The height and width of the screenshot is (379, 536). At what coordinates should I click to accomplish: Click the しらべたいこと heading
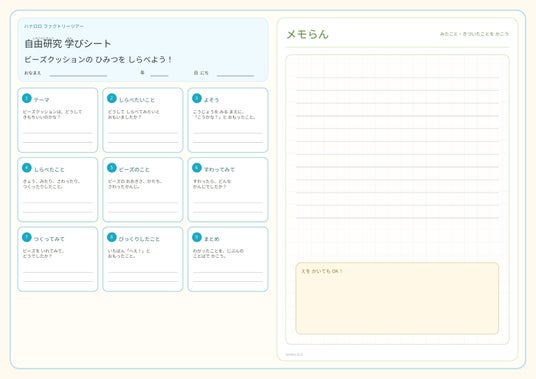[137, 100]
